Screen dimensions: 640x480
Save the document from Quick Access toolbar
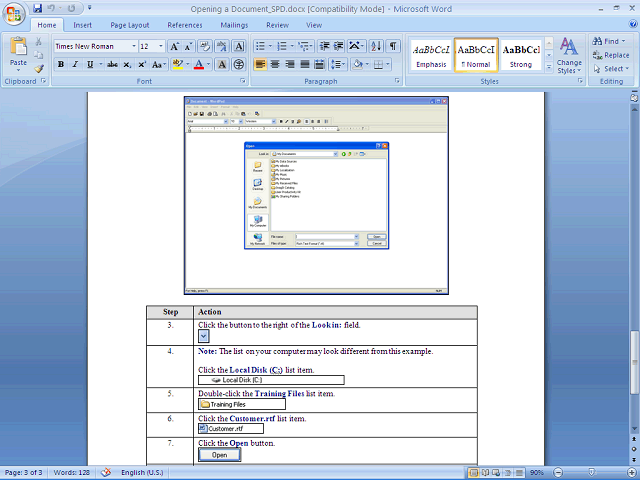point(38,8)
